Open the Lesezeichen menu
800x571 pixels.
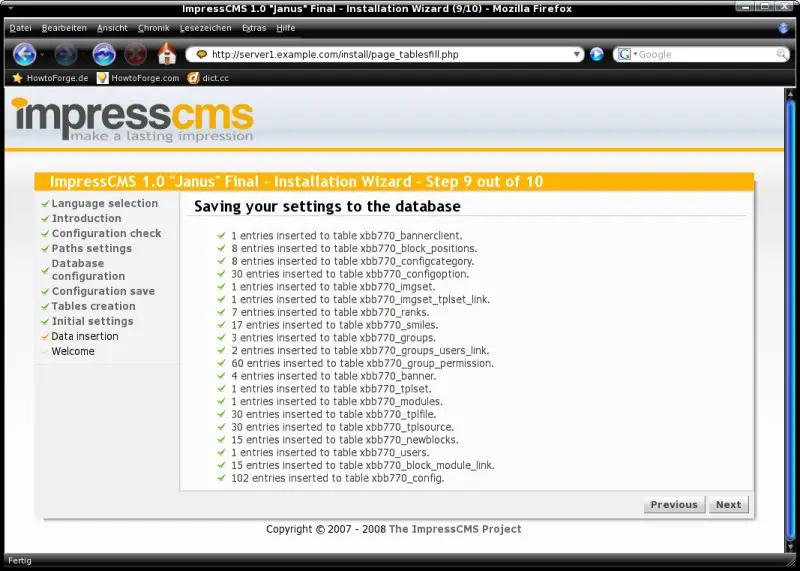click(x=206, y=28)
